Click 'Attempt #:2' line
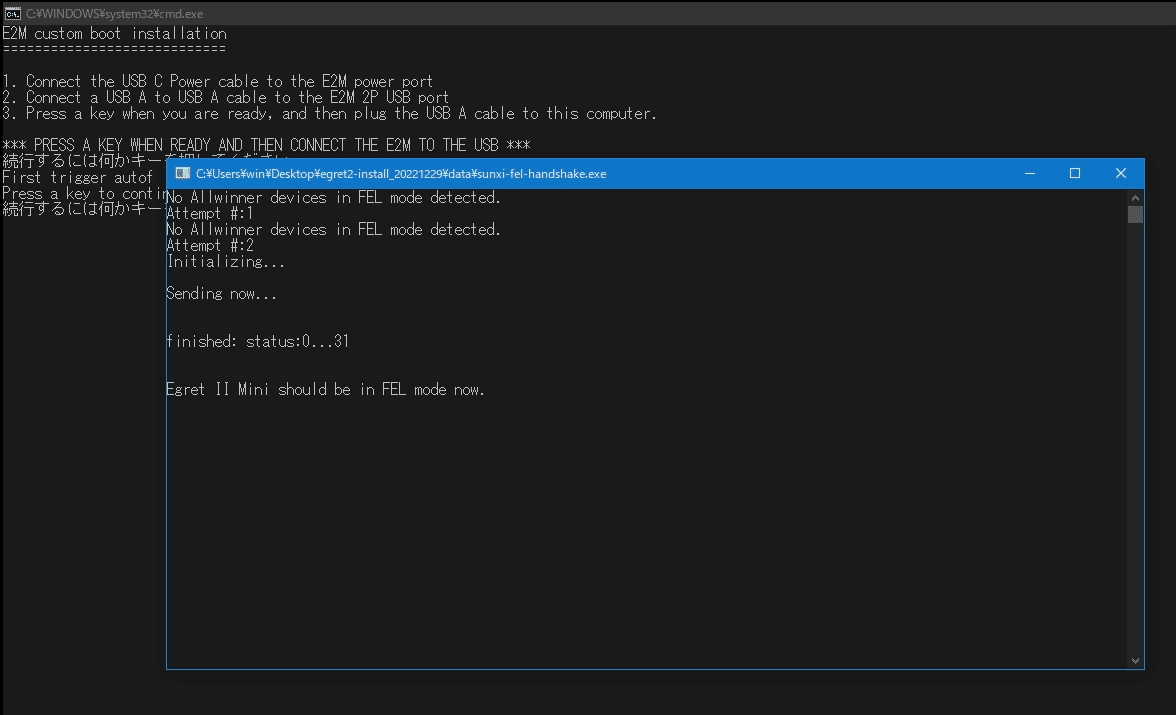 [210, 245]
